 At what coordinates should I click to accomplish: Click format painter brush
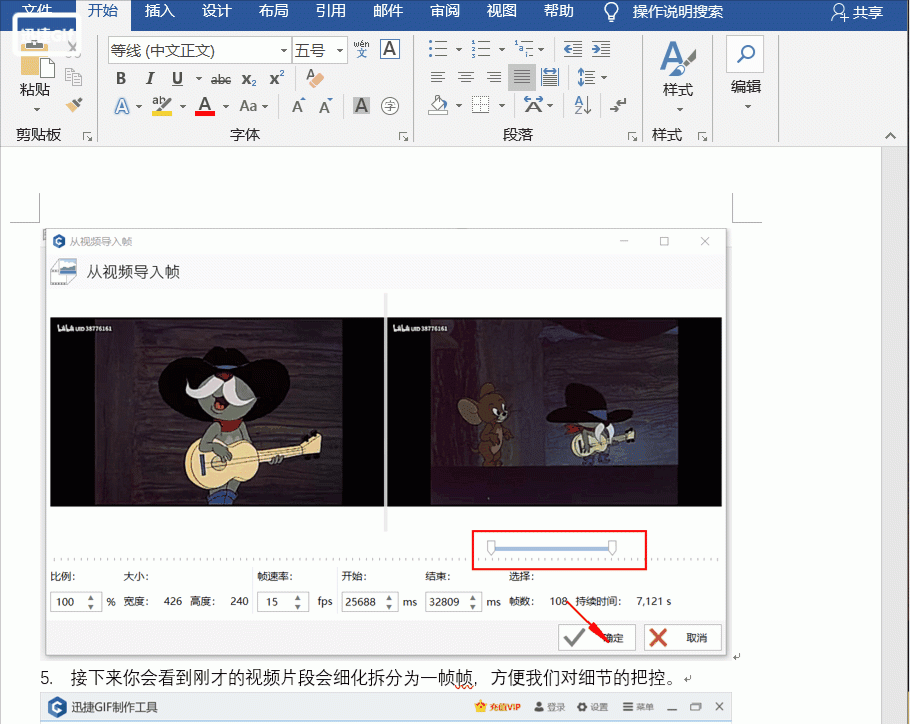(74, 105)
